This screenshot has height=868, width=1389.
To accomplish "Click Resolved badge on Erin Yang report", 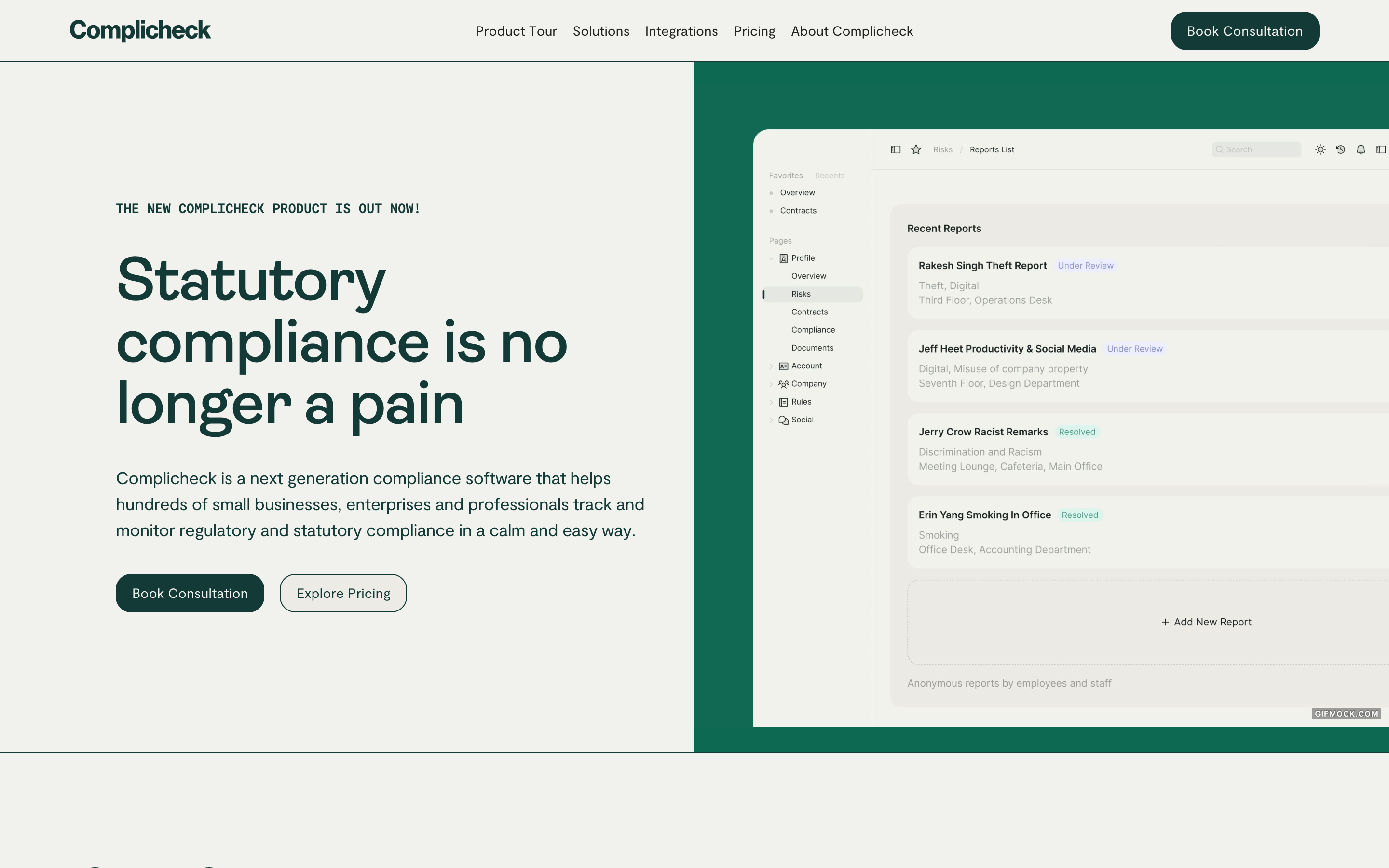I will click(x=1080, y=515).
